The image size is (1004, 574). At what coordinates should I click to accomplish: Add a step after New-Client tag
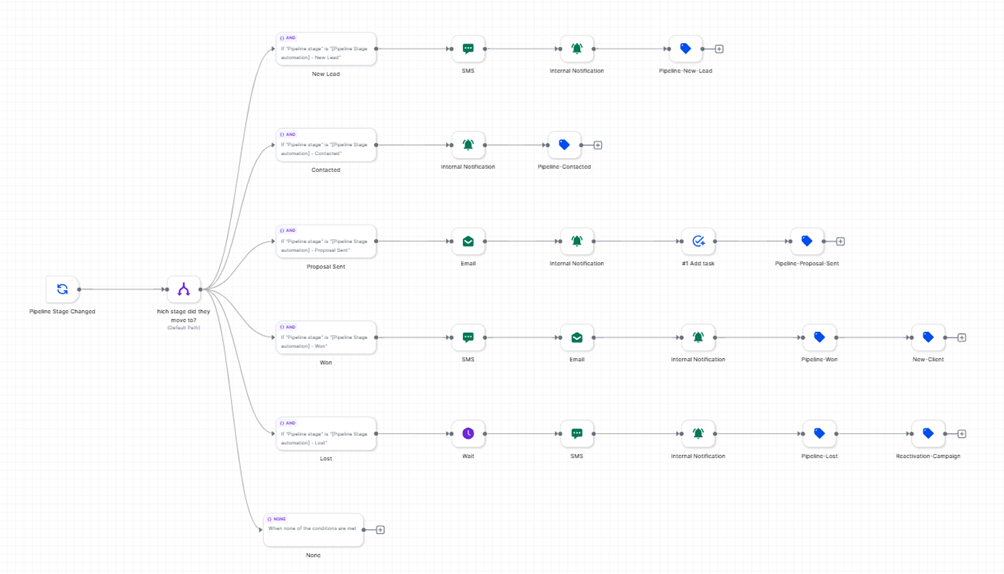pyautogui.click(x=962, y=338)
